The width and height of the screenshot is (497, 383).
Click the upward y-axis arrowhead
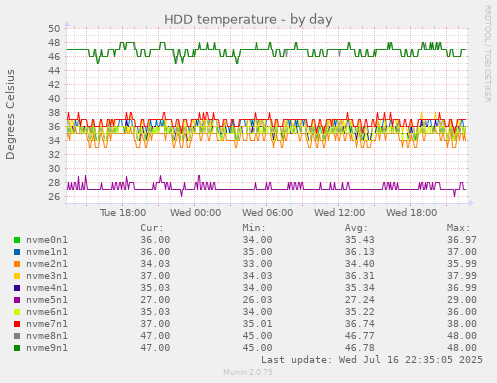[x=67, y=24]
